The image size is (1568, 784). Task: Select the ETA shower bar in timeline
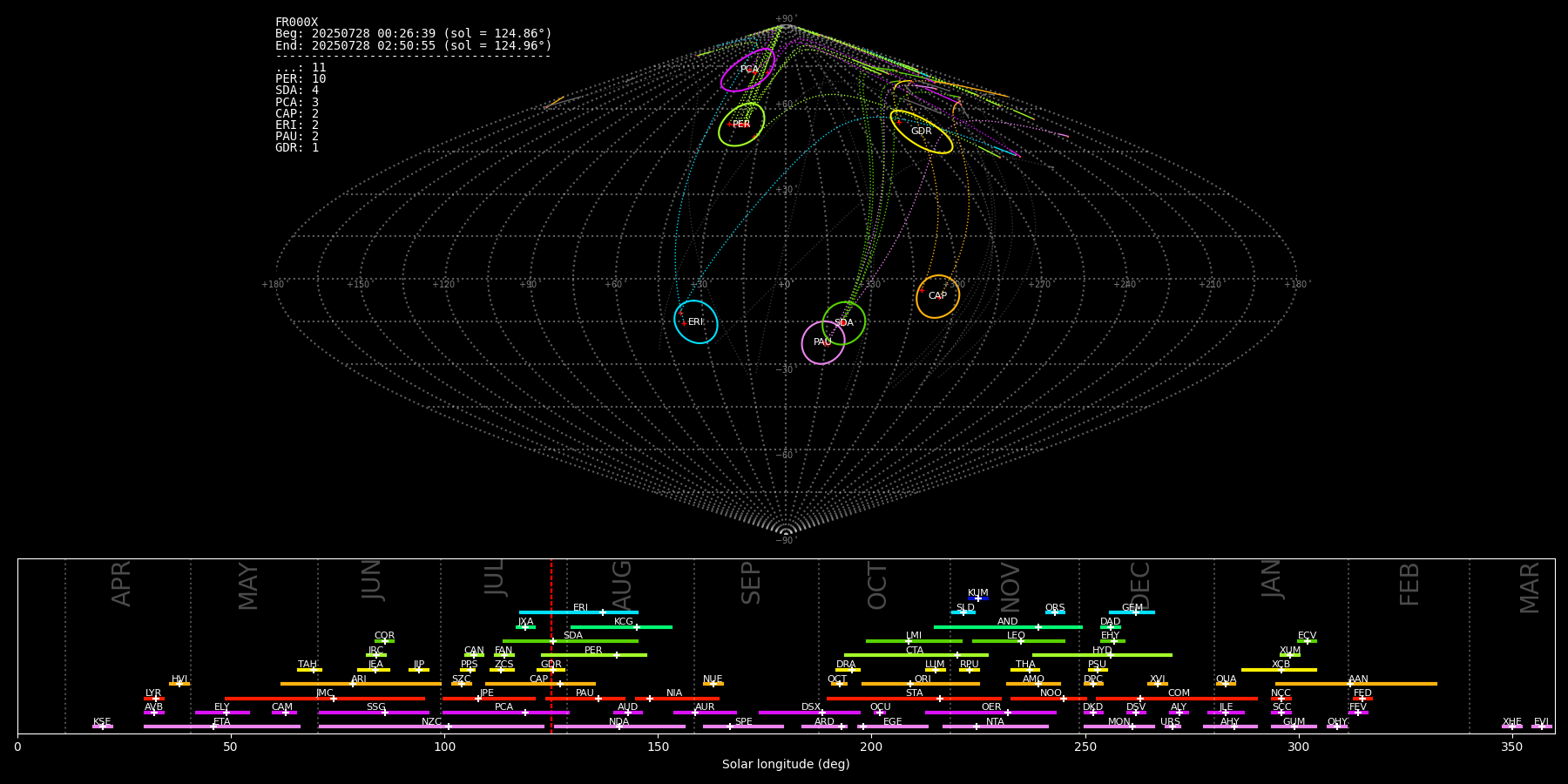(x=222, y=727)
